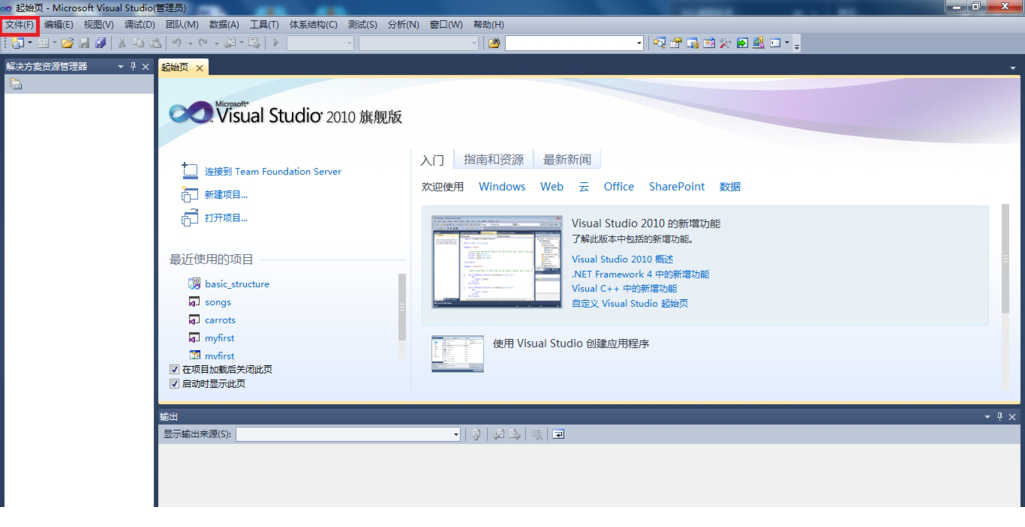This screenshot has height=527, width=1025.
Task: Click the 新建项目 link
Action: [x=226, y=195]
